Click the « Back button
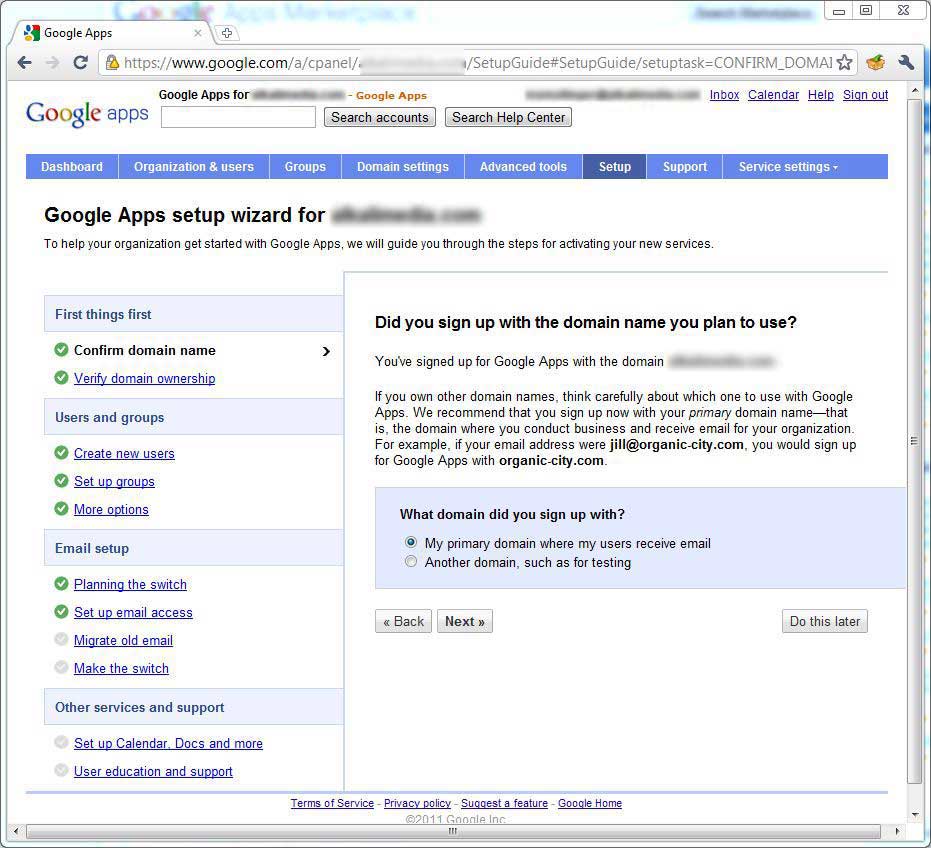This screenshot has height=848, width=931. [x=403, y=621]
